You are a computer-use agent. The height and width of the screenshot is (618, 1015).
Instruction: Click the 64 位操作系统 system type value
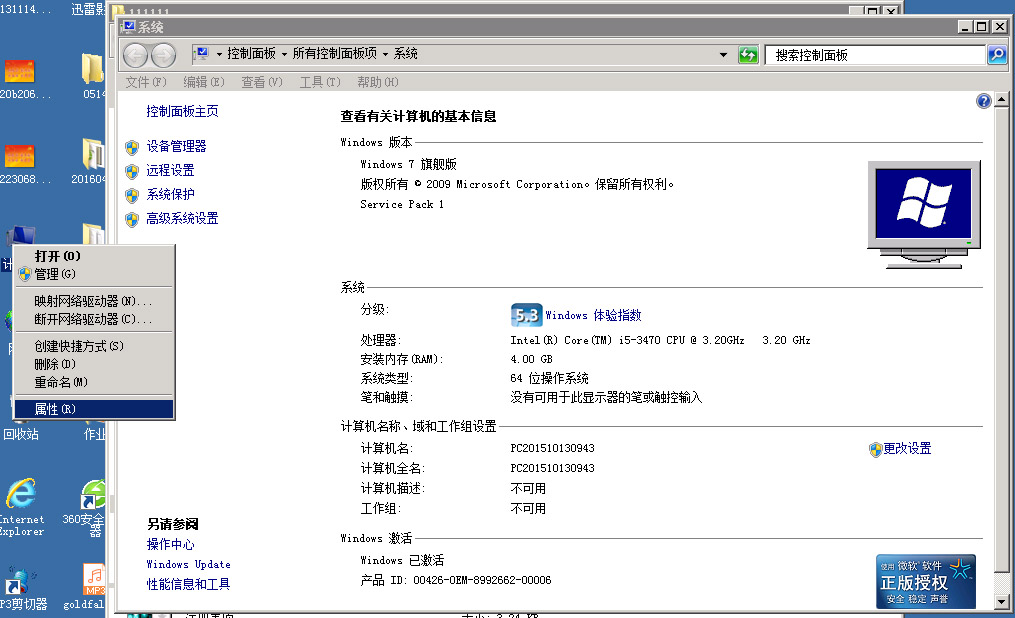point(550,379)
